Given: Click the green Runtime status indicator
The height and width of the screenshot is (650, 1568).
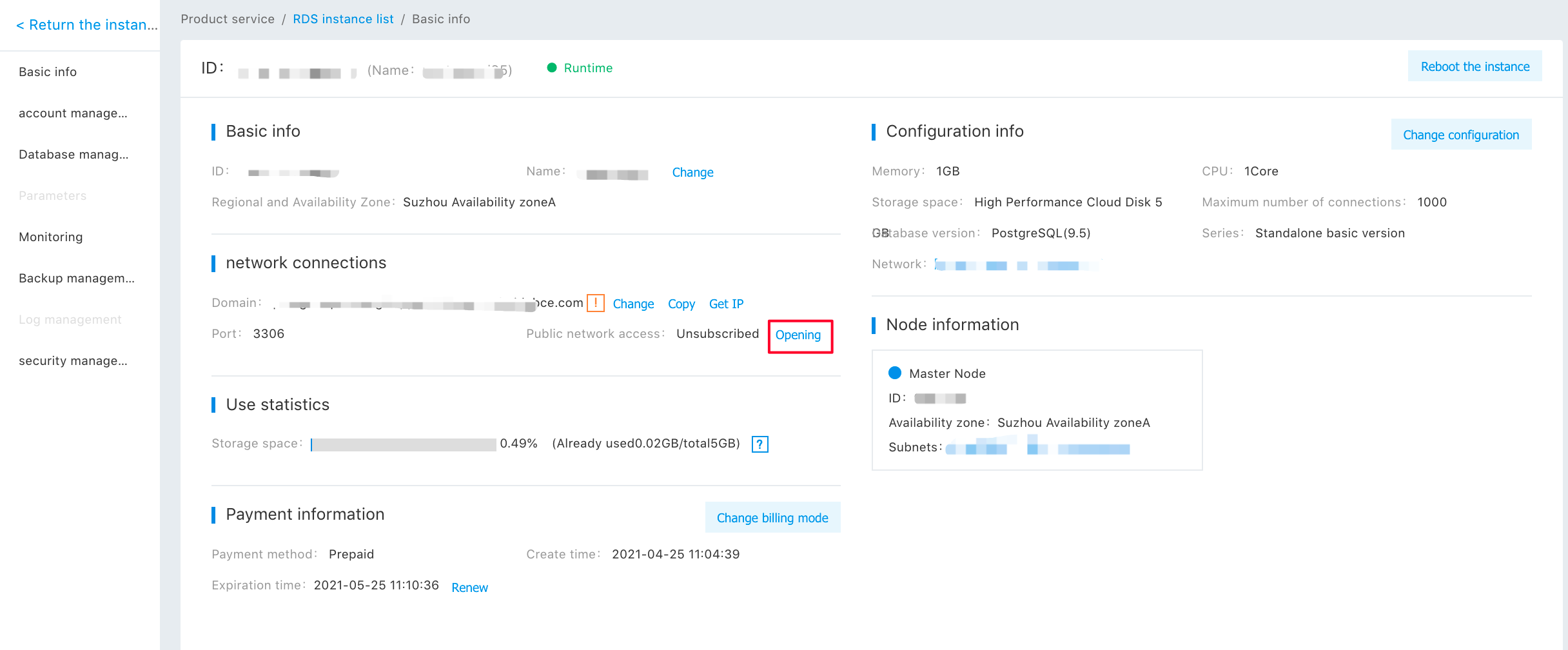Looking at the screenshot, I should 552,68.
